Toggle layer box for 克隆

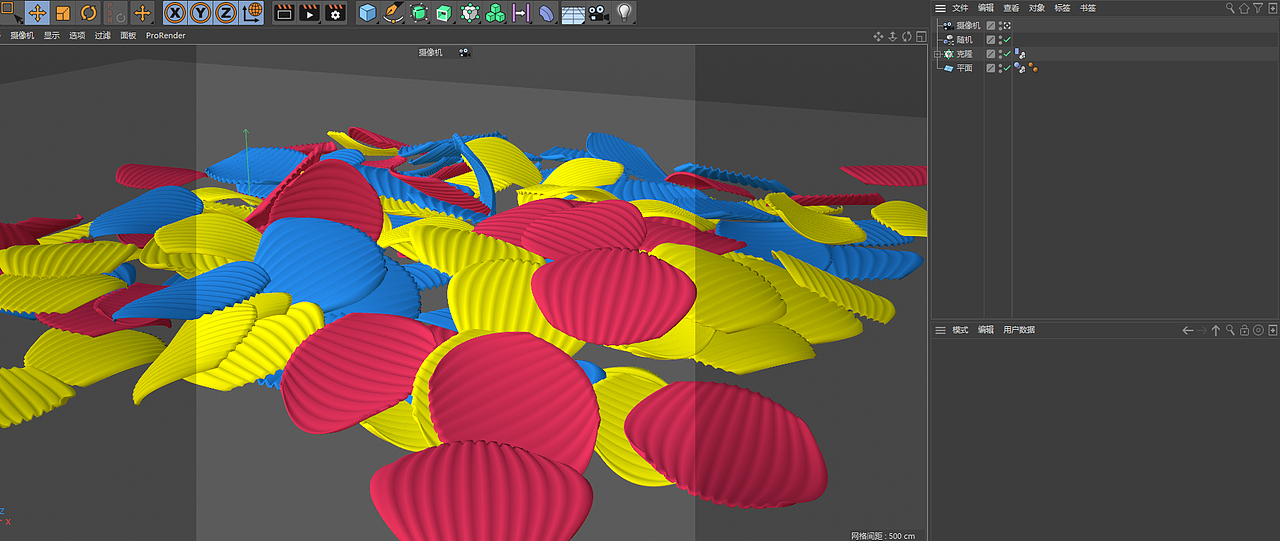click(x=991, y=54)
